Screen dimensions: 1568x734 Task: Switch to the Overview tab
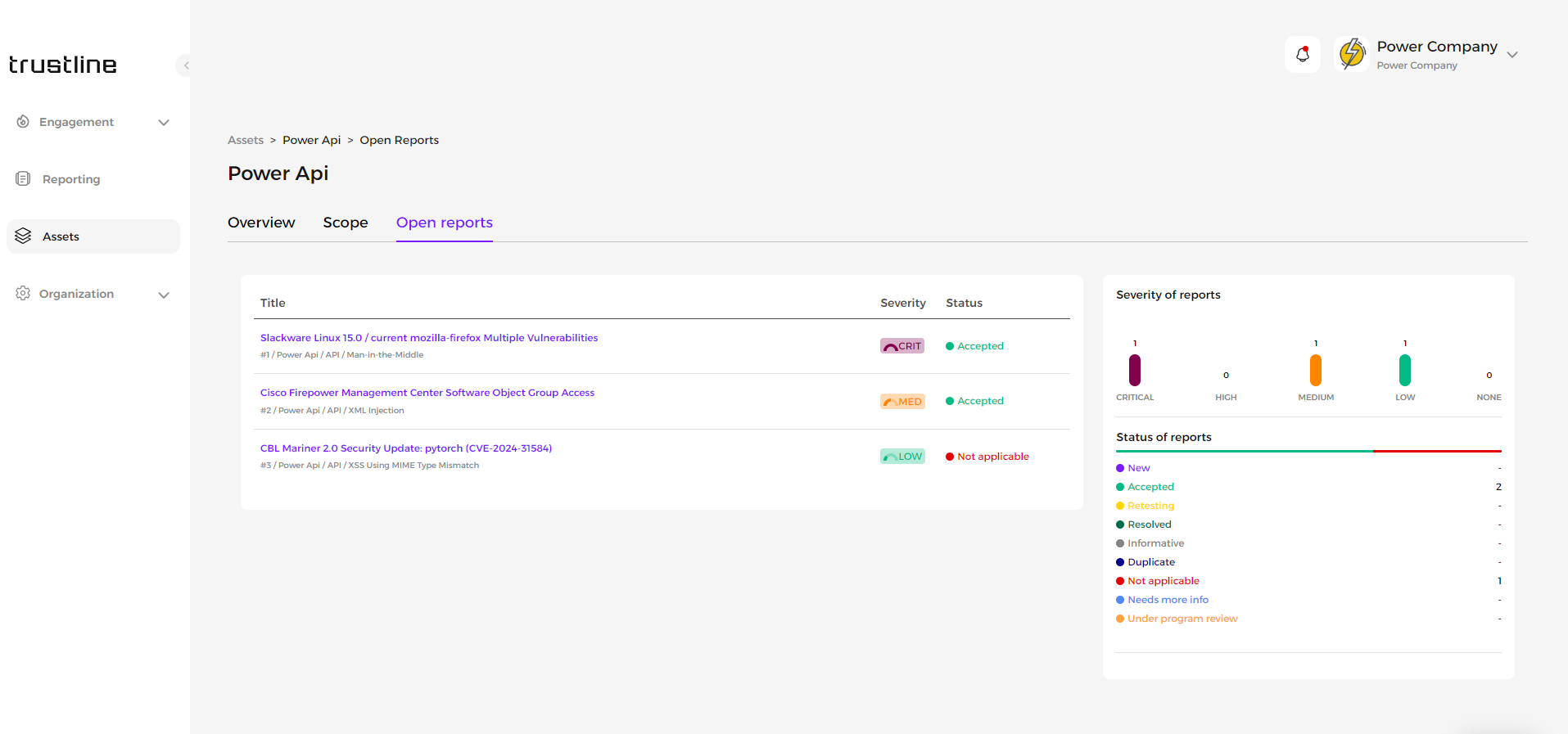pyautogui.click(x=261, y=223)
